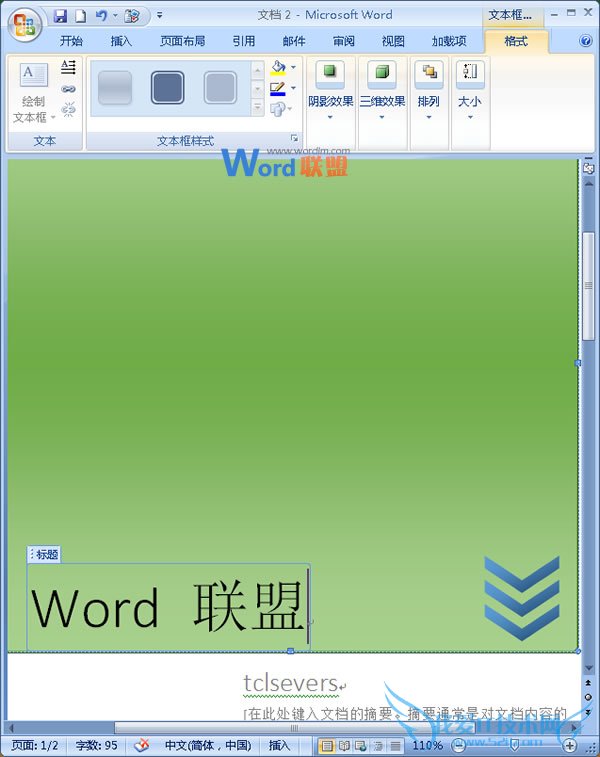Select the 格式 contextual tab
Screen dimensions: 600x757
[x=516, y=42]
